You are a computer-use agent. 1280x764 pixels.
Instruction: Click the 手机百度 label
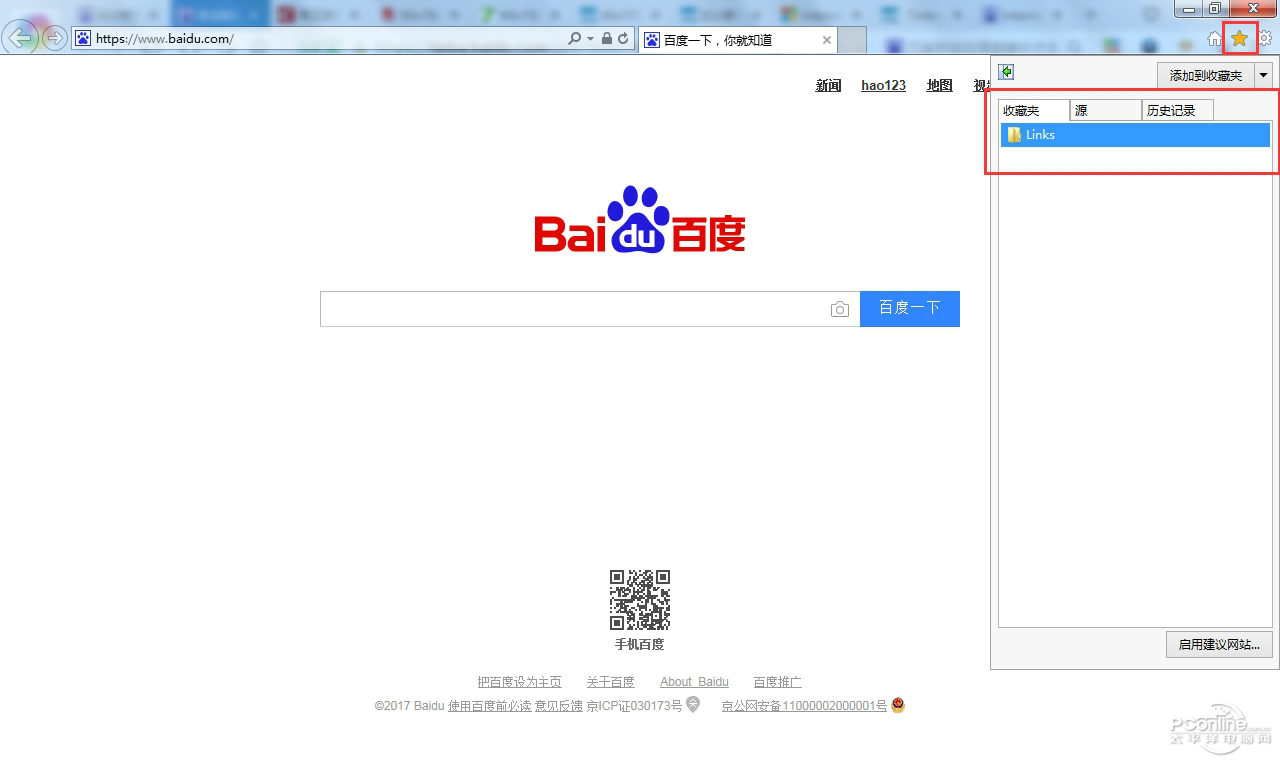640,645
